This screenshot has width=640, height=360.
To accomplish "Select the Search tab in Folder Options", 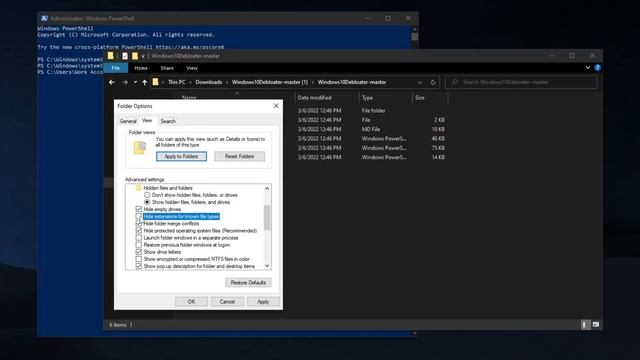I will 168,121.
